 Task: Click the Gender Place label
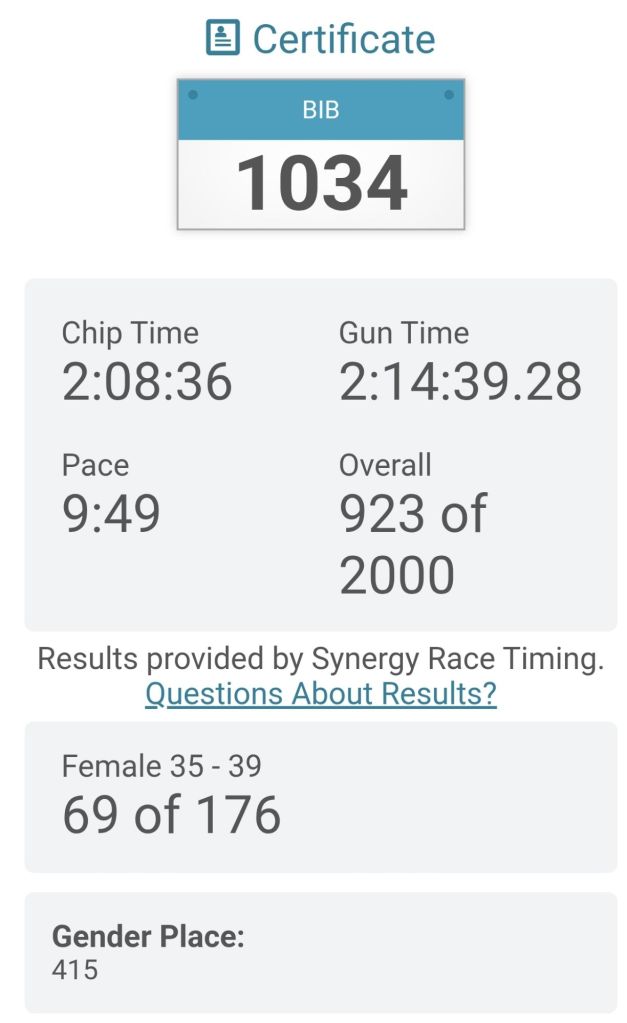148,936
